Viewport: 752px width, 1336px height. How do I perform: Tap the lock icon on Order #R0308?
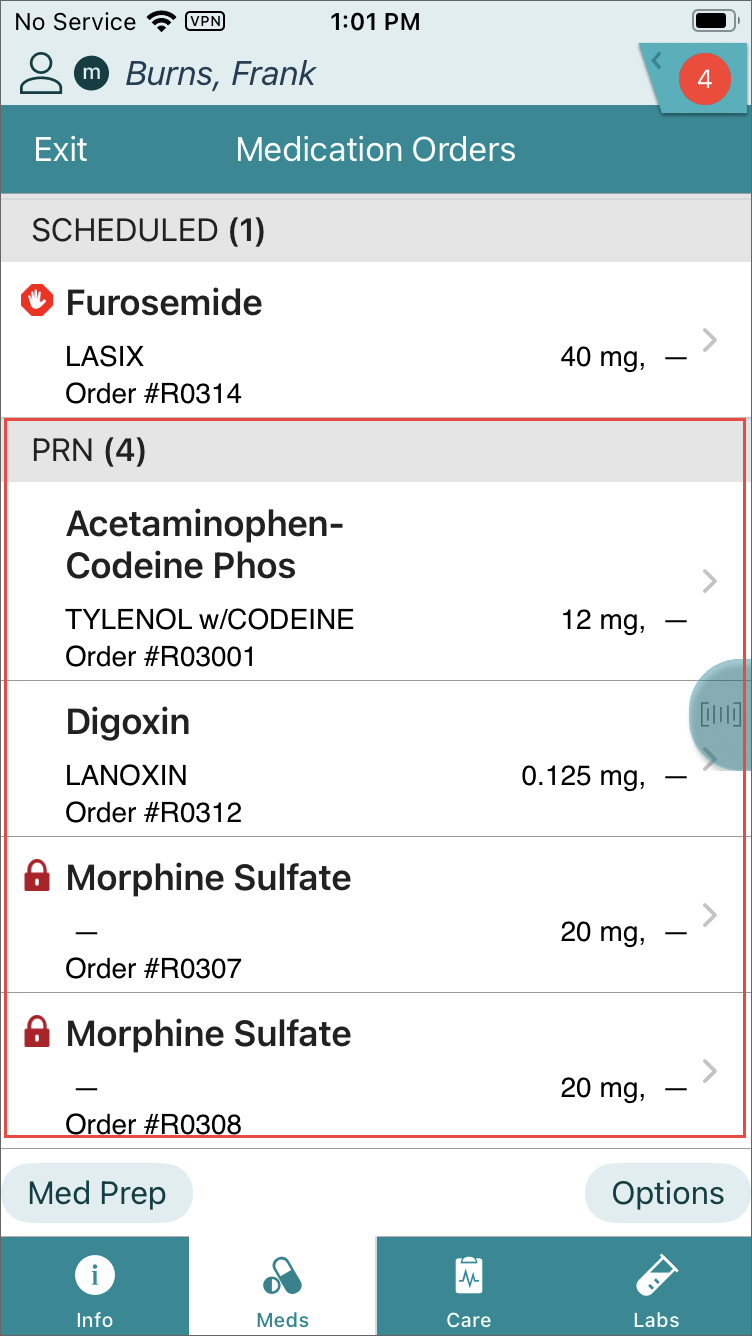(37, 1033)
